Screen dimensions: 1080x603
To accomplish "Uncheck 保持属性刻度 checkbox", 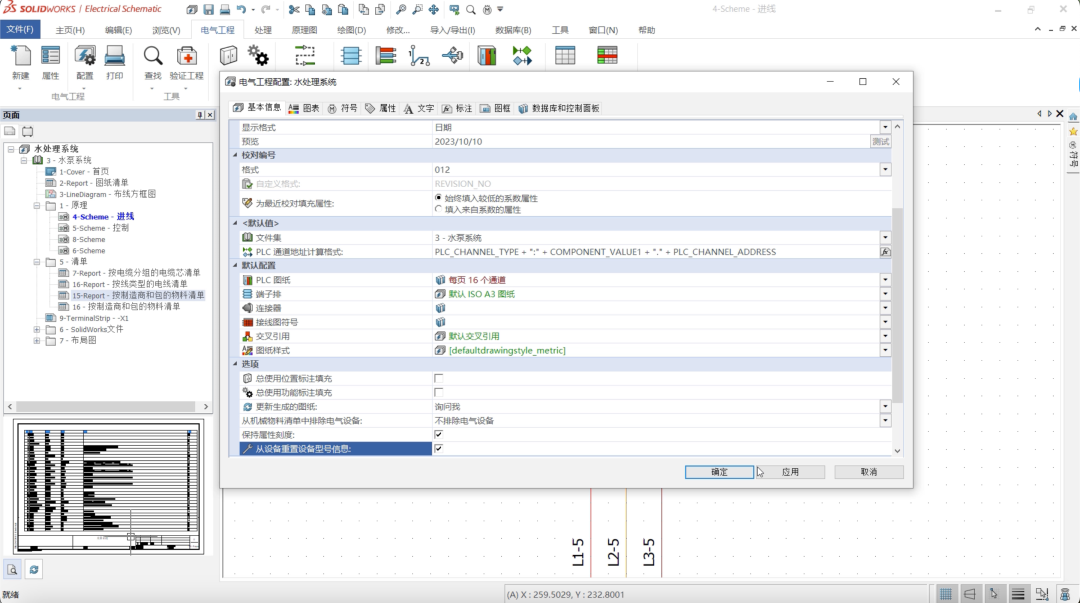I will point(437,435).
